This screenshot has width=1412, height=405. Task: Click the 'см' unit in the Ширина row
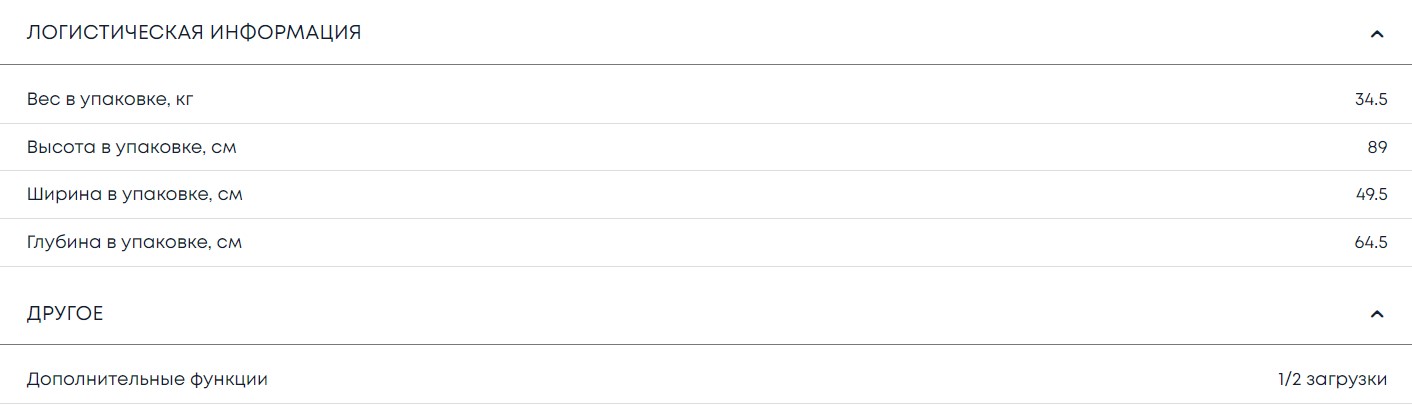coord(230,195)
